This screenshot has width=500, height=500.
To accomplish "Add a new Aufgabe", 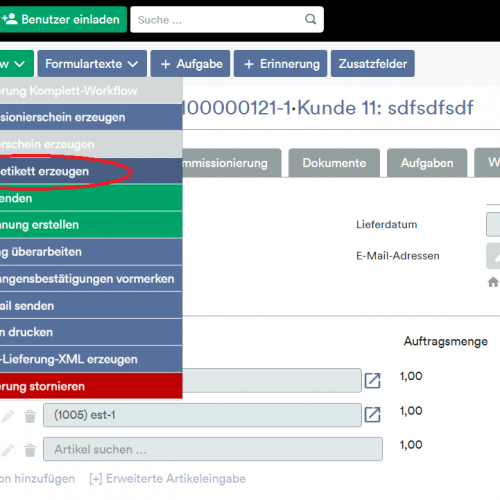I will pos(190,64).
